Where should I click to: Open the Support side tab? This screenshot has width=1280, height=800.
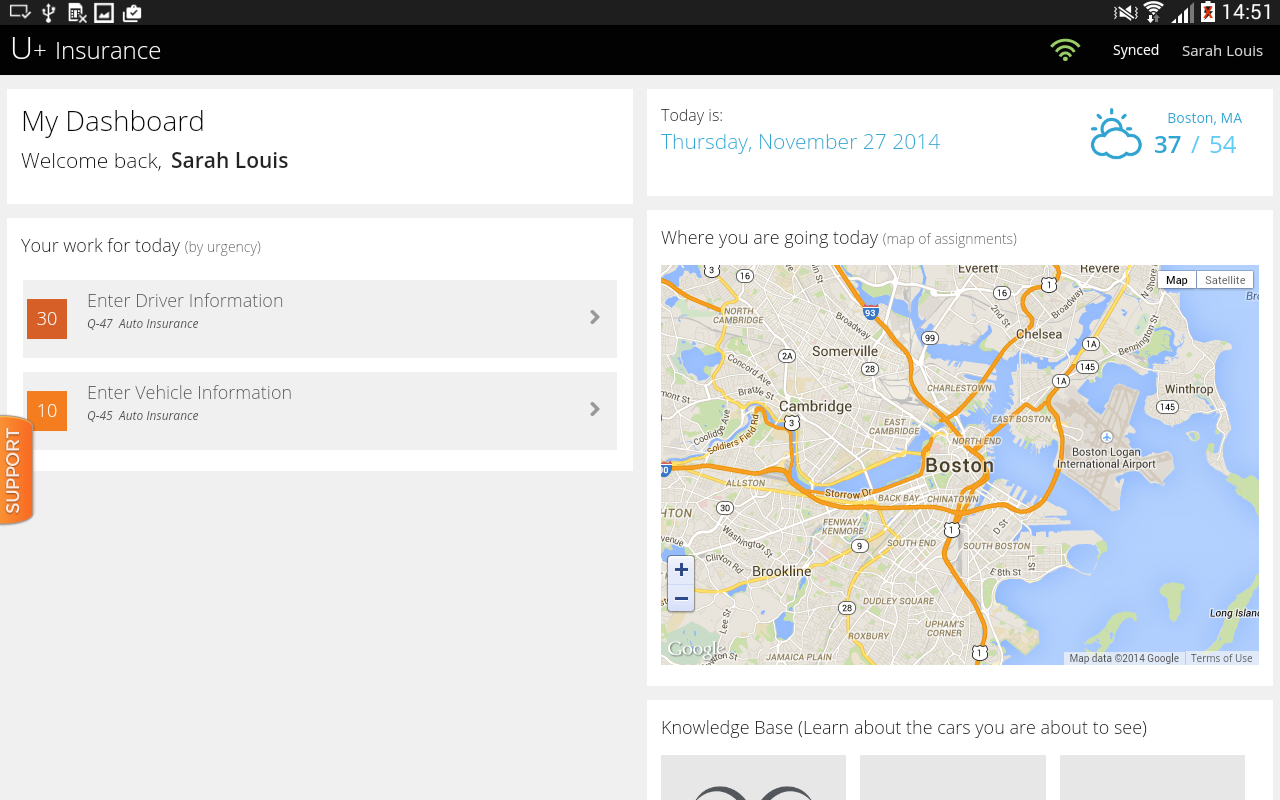tap(15, 470)
